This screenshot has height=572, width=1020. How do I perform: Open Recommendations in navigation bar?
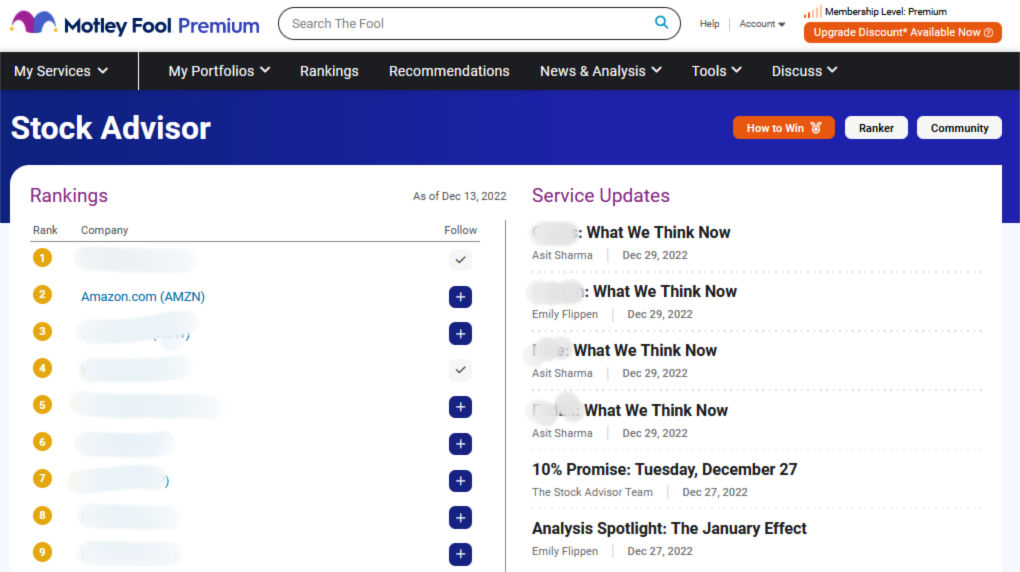[x=449, y=71]
